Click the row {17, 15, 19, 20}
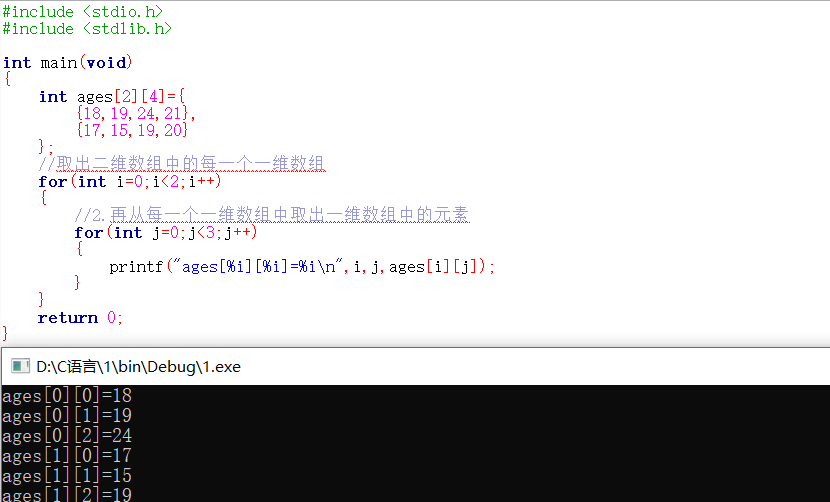Viewport: 830px width, 502px height. click(x=132, y=130)
